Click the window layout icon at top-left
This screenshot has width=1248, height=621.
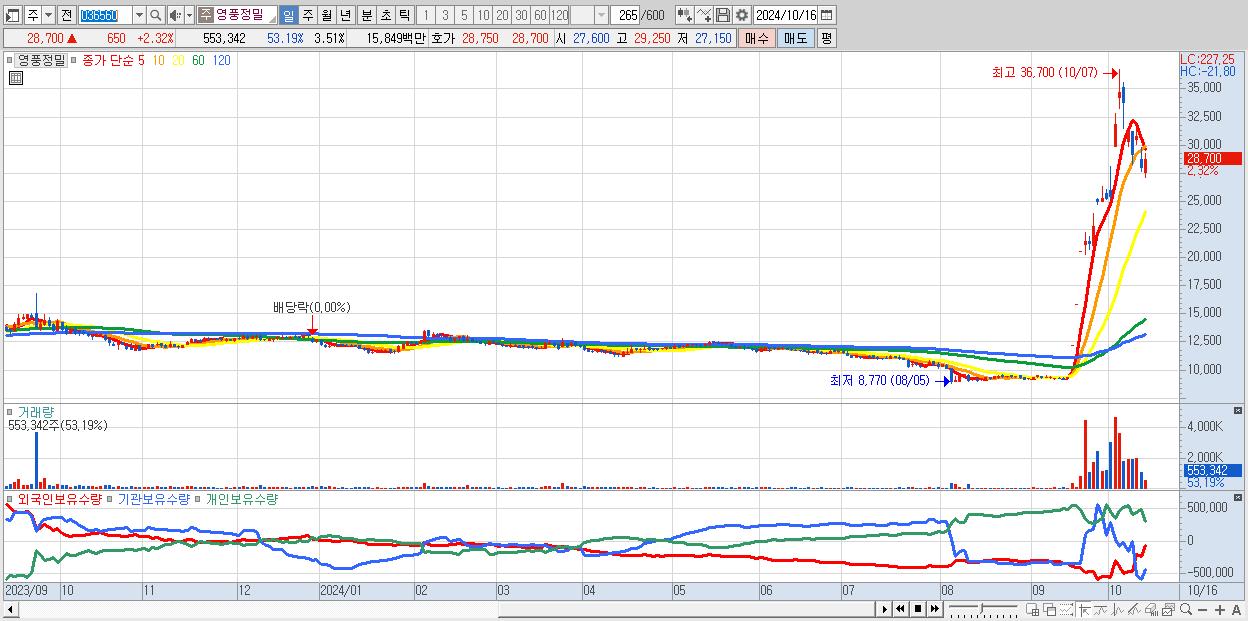coord(13,15)
